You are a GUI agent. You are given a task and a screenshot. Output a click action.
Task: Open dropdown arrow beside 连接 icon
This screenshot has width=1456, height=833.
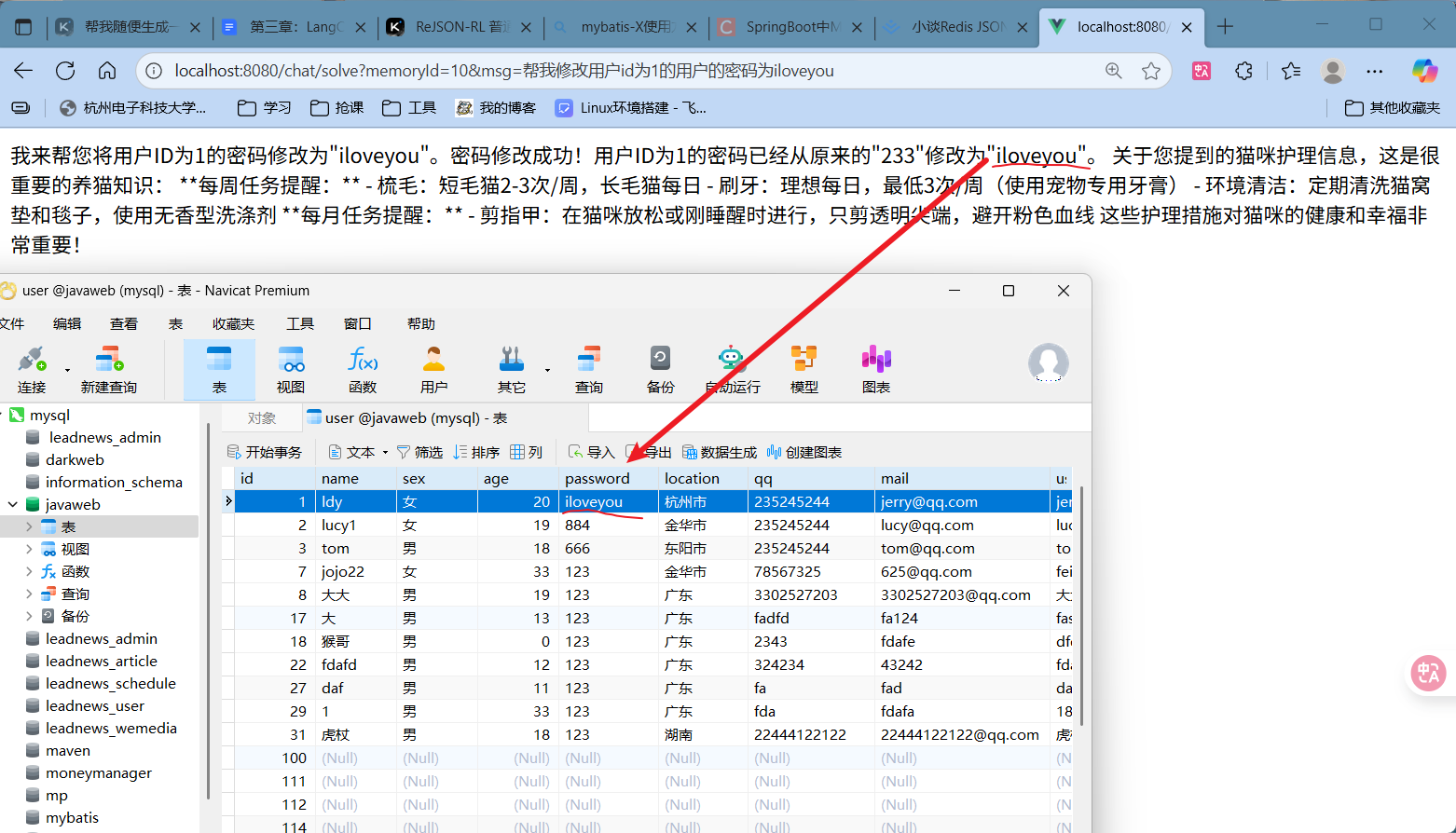pos(67,370)
